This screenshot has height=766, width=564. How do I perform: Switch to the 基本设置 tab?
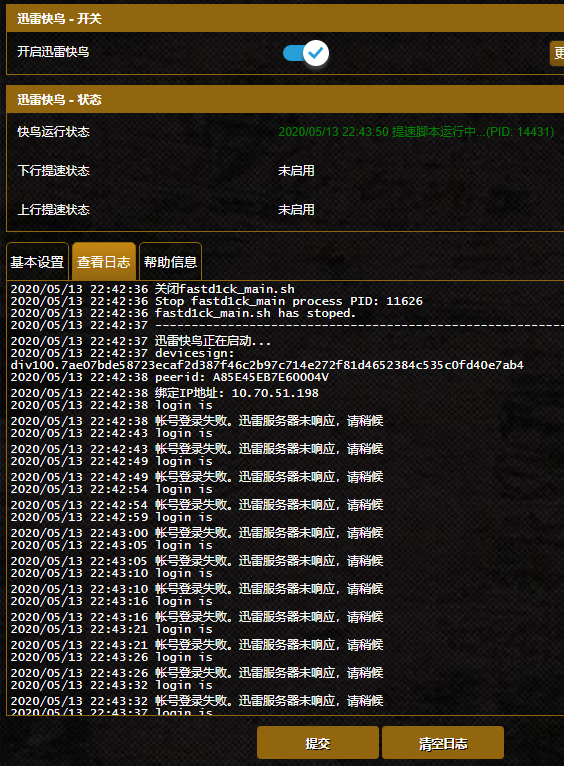(37, 262)
